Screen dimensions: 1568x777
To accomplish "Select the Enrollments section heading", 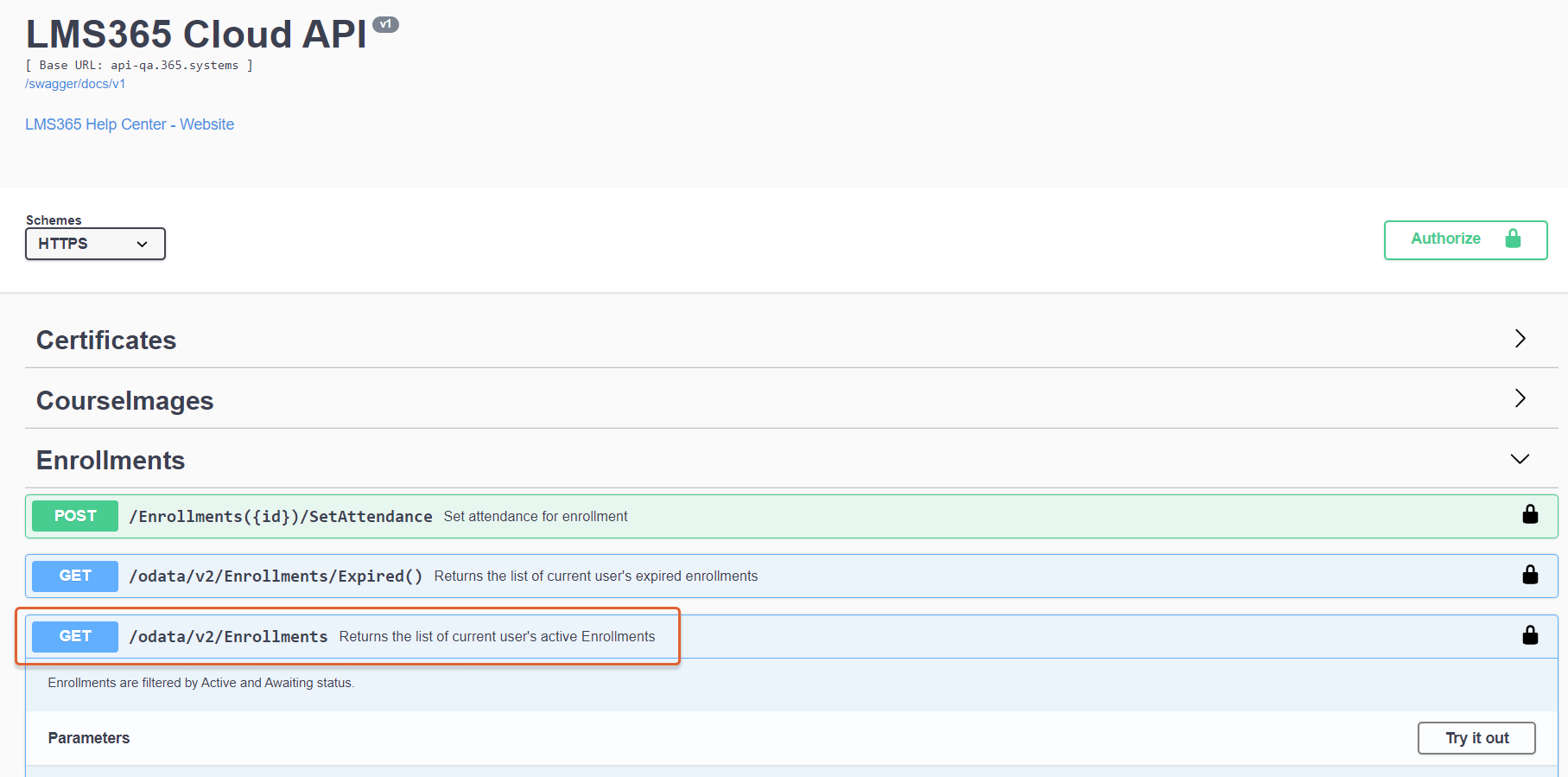I will (x=111, y=461).
